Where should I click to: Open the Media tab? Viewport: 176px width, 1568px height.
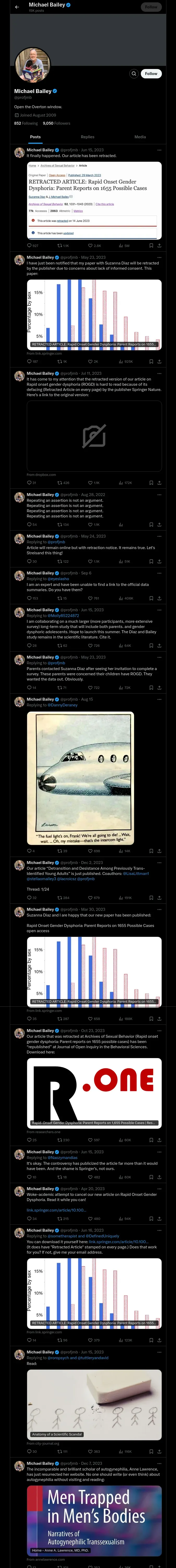coord(140,137)
